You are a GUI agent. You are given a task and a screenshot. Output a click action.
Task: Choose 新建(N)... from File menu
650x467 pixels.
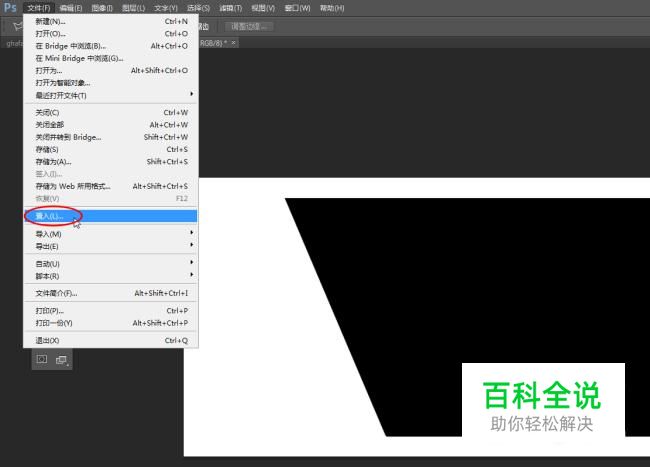111,21
